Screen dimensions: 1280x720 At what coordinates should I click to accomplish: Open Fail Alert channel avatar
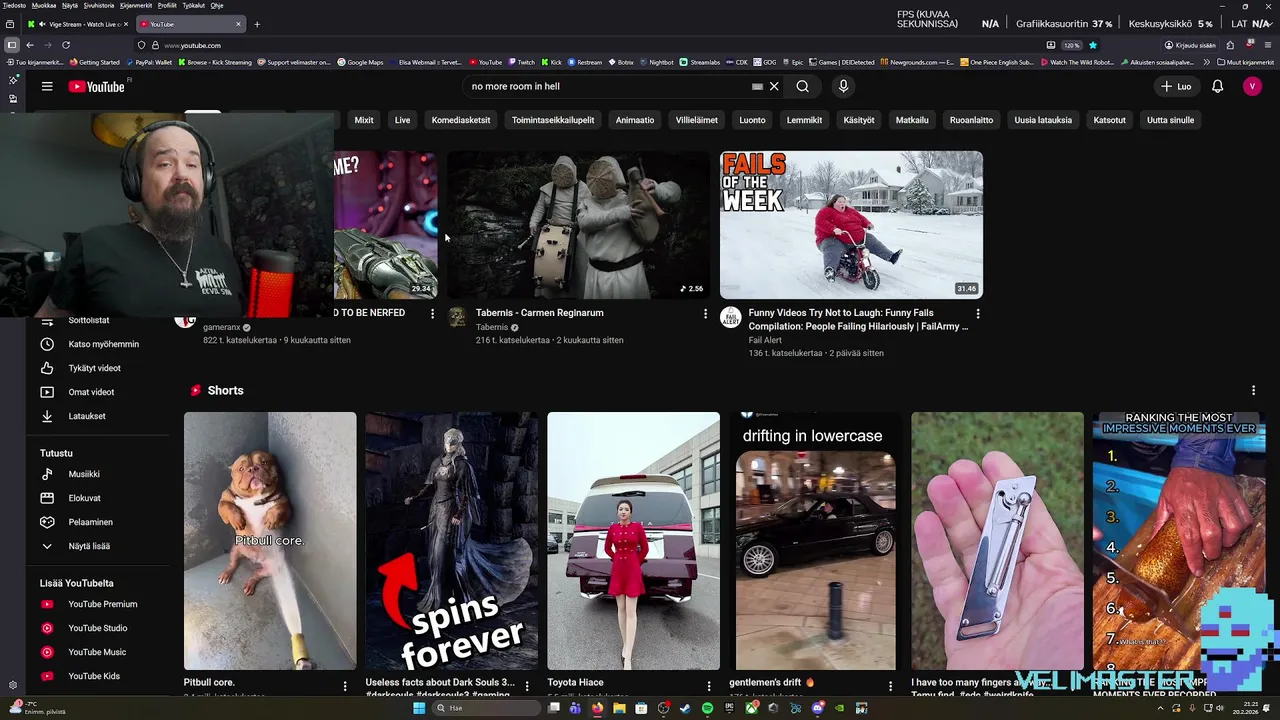click(731, 317)
